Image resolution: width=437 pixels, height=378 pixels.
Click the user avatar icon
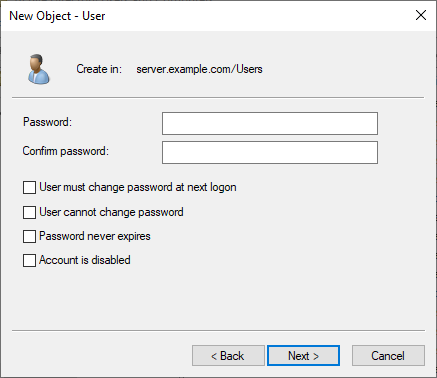click(39, 69)
